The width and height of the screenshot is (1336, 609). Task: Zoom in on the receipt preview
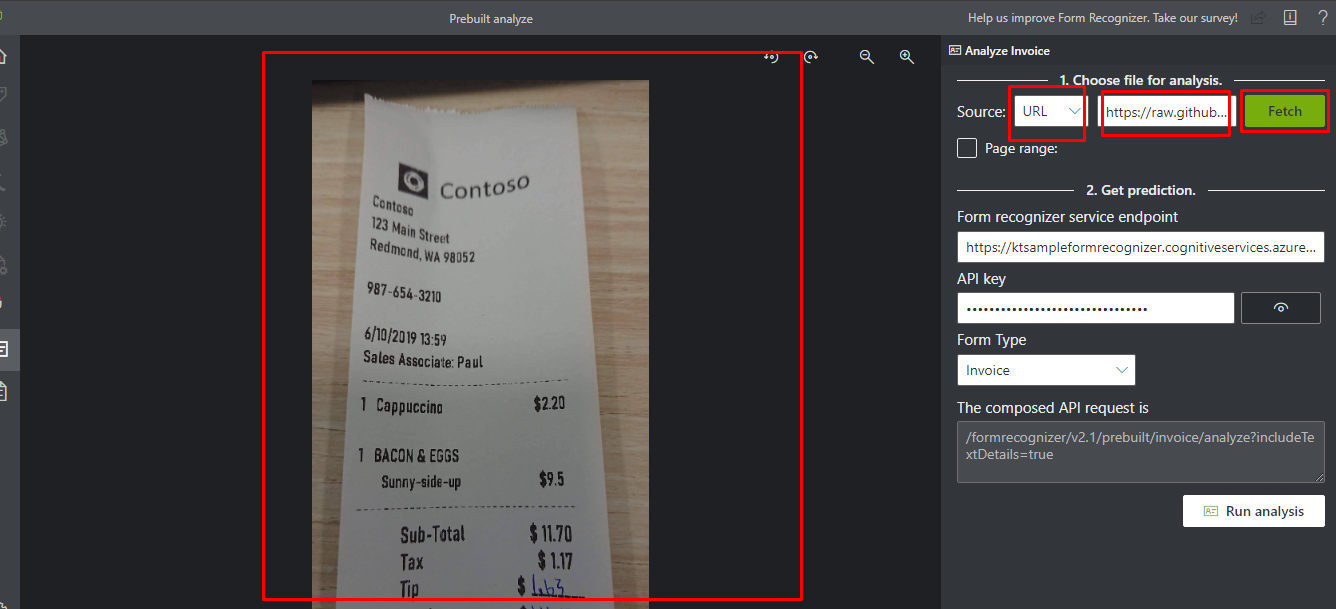907,57
